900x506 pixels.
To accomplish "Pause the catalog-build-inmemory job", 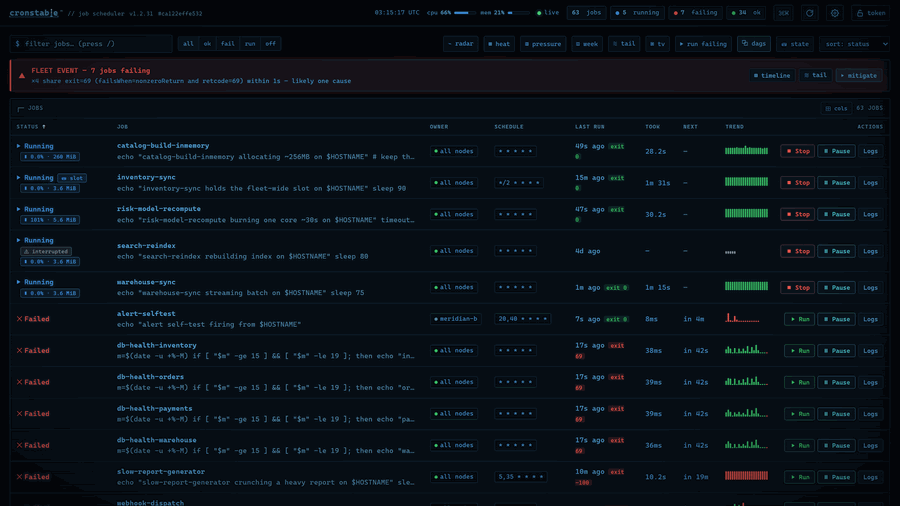I will (x=836, y=151).
